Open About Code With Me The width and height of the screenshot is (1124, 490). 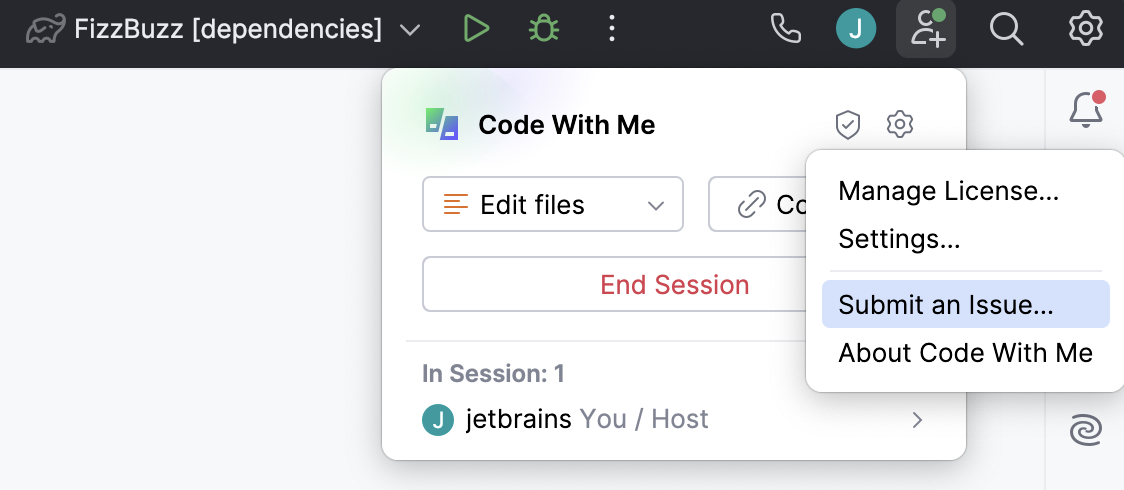[965, 353]
